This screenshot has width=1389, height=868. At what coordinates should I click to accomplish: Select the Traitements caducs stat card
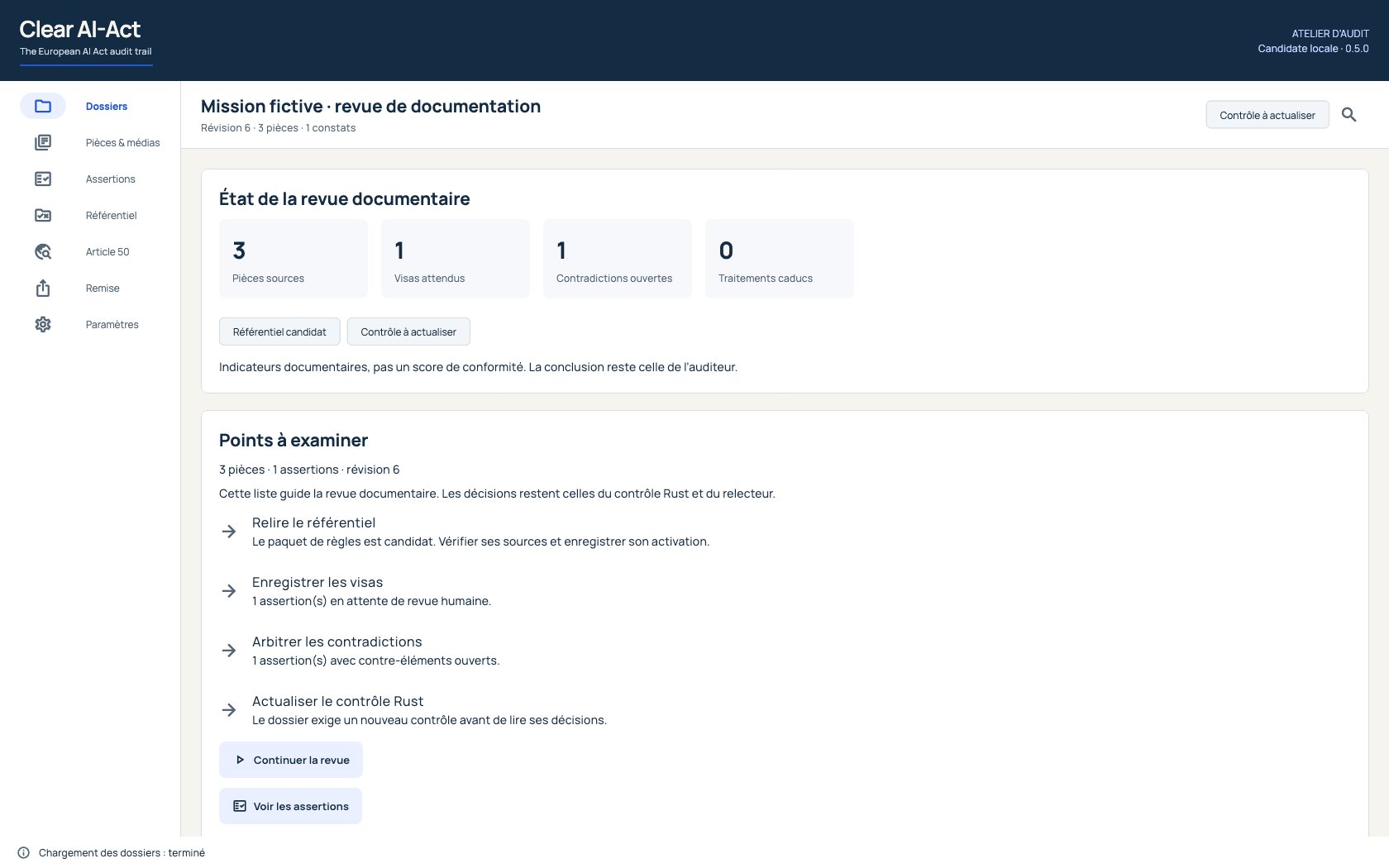780,259
